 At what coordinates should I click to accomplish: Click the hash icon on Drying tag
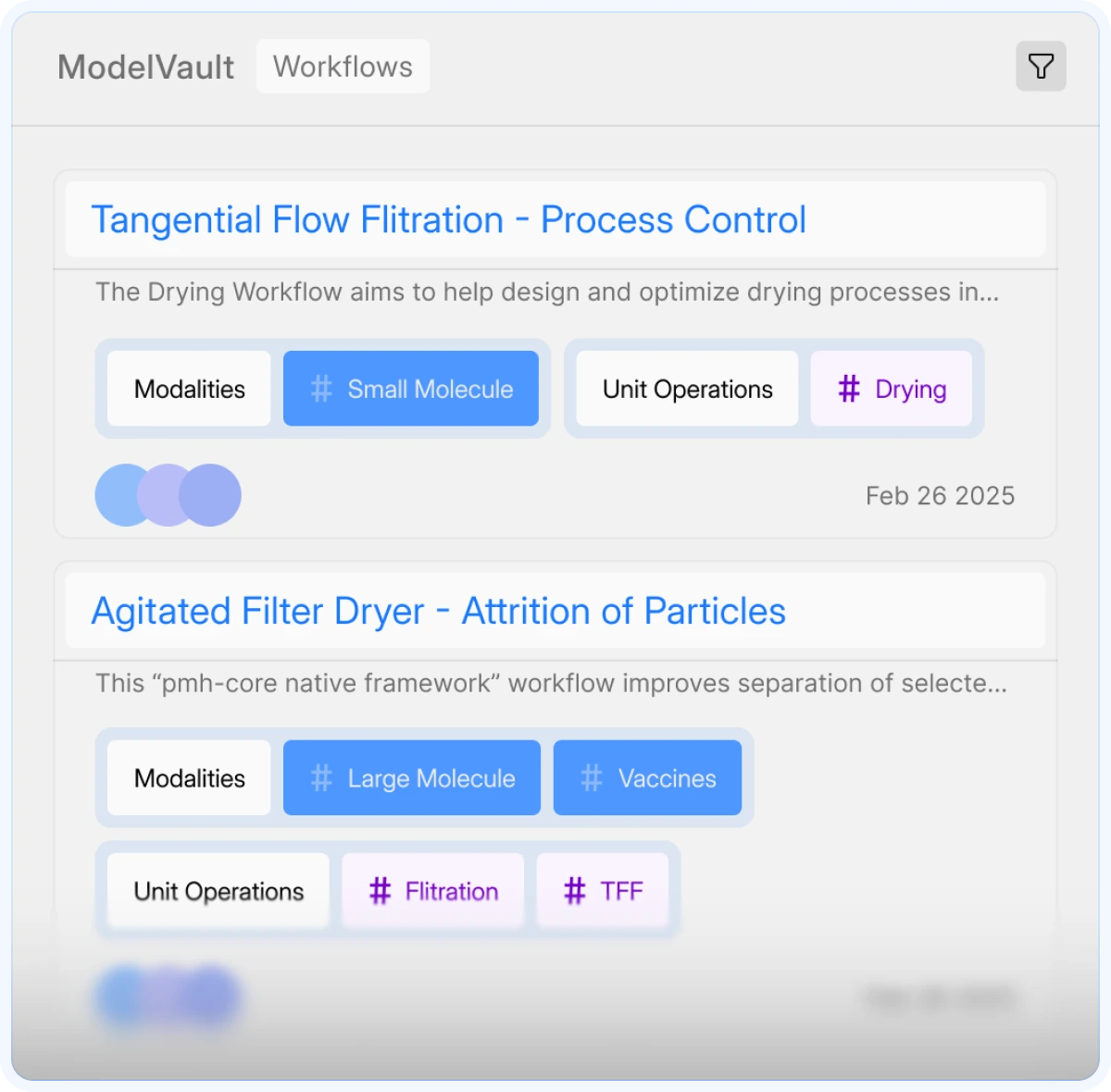pyautogui.click(x=849, y=389)
